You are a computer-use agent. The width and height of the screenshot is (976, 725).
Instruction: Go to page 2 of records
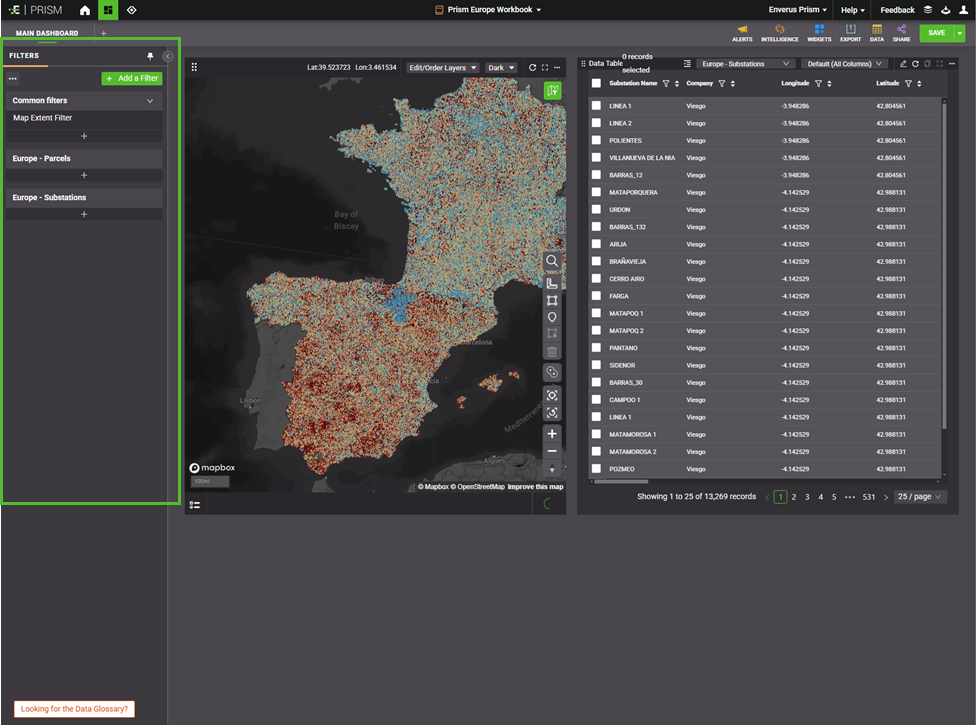coord(794,497)
